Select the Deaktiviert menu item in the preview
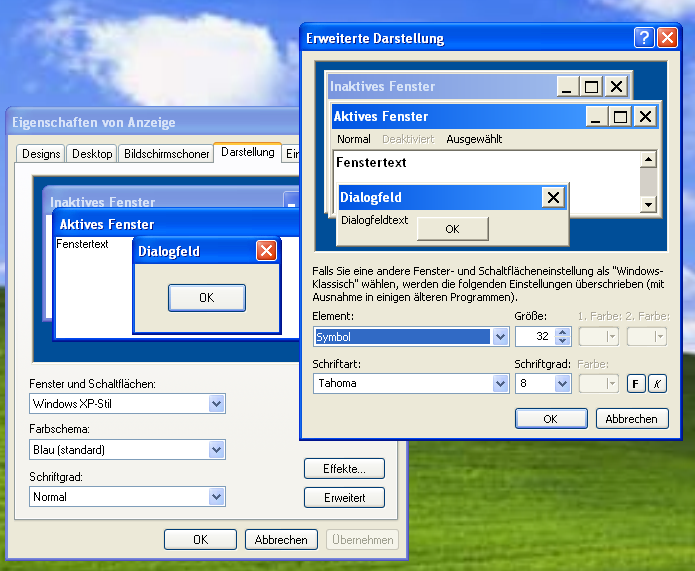695x571 pixels. point(408,139)
